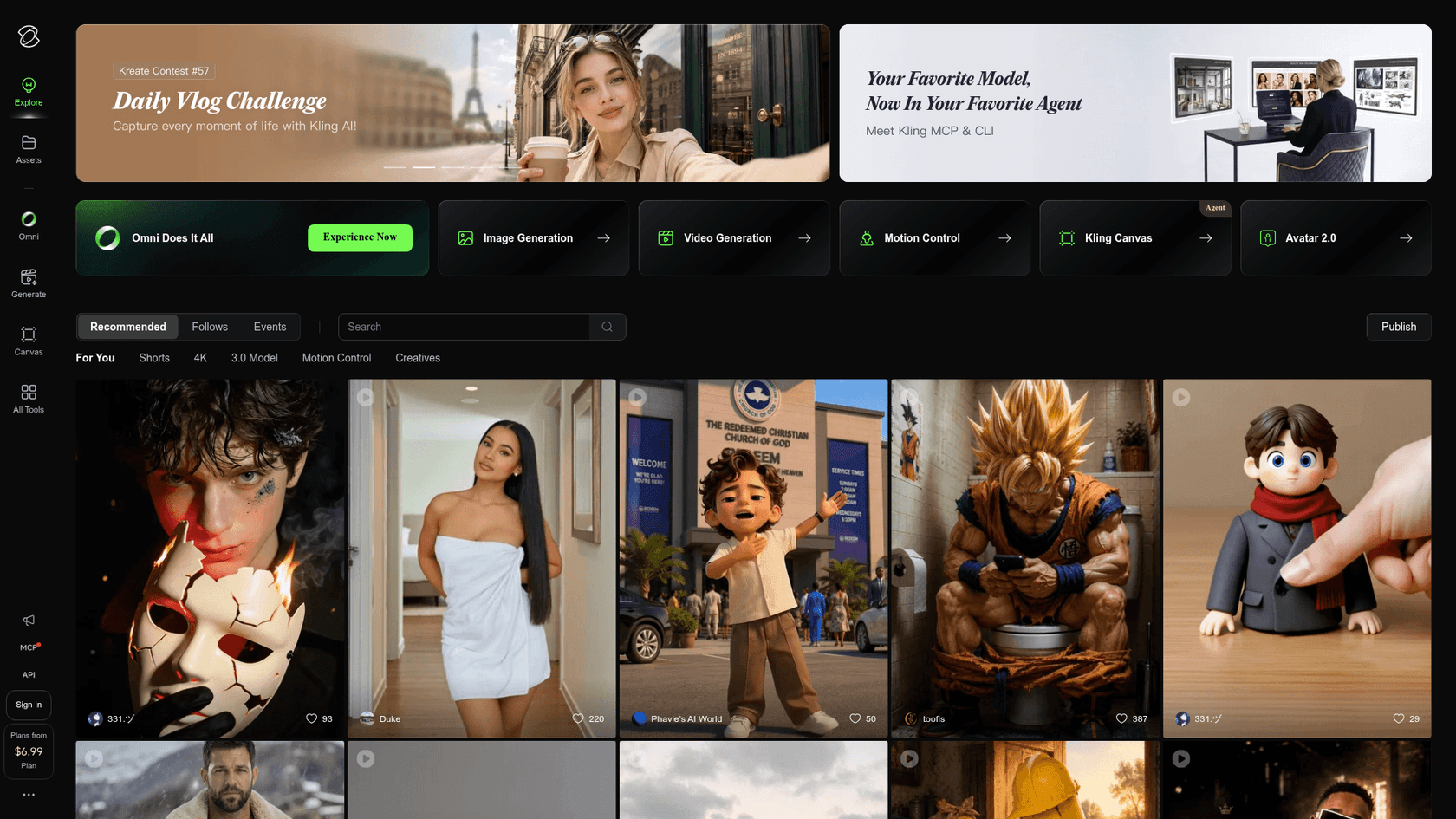Open Phavie's AI World creator profile
1456x819 pixels.
[678, 718]
